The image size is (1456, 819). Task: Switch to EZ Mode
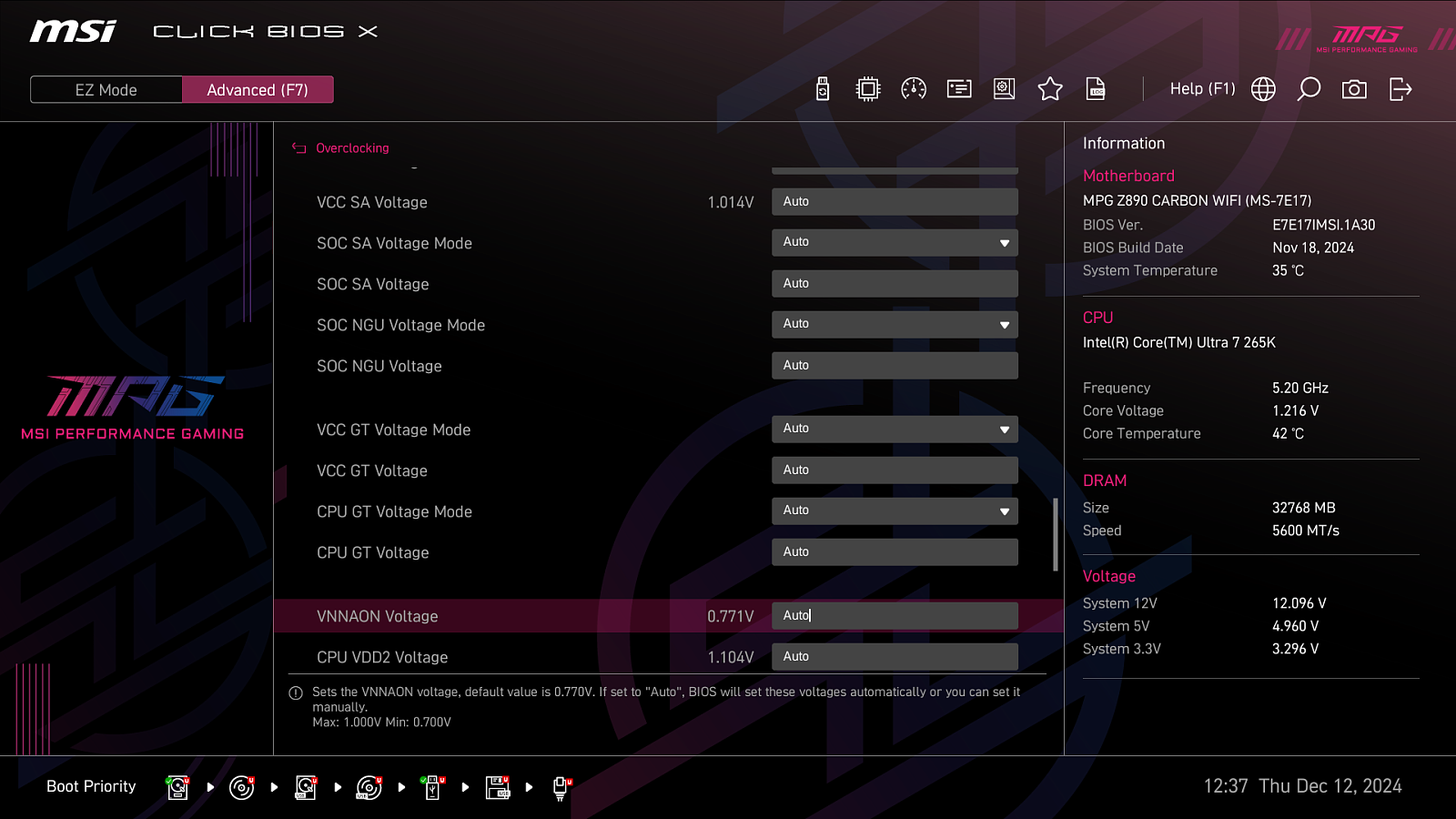pos(106,90)
